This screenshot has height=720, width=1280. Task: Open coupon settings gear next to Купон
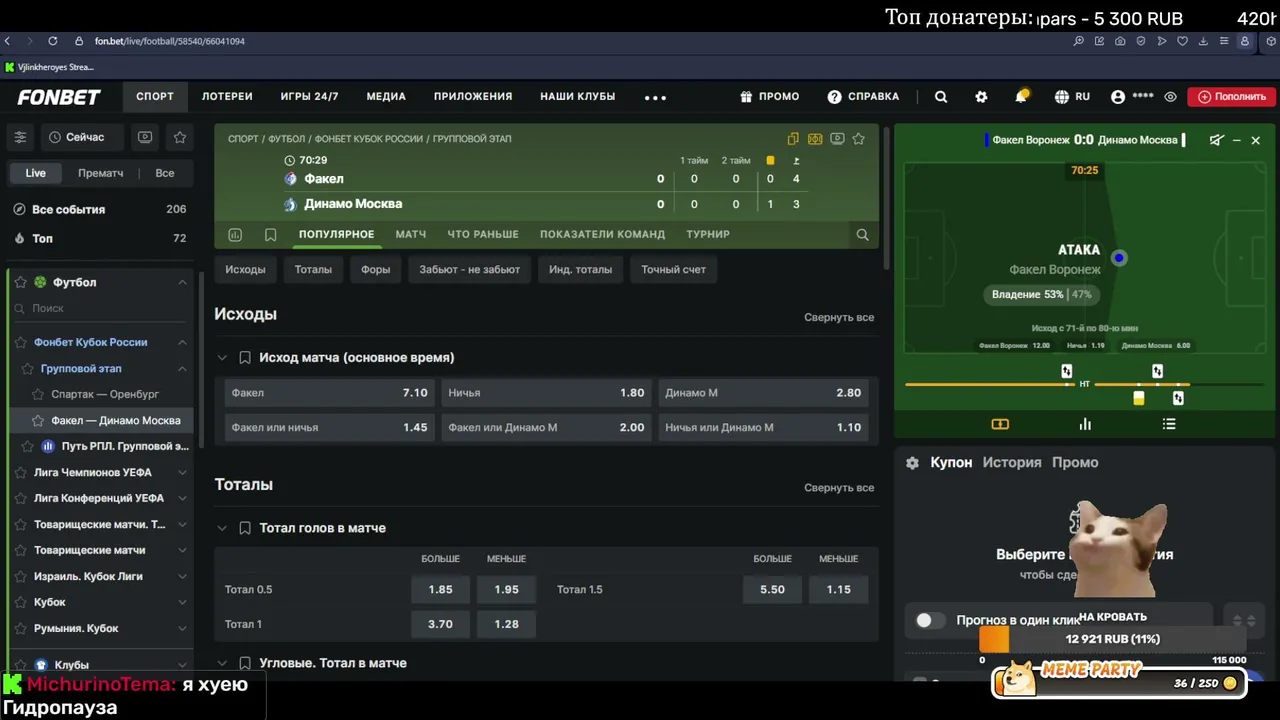coord(912,463)
